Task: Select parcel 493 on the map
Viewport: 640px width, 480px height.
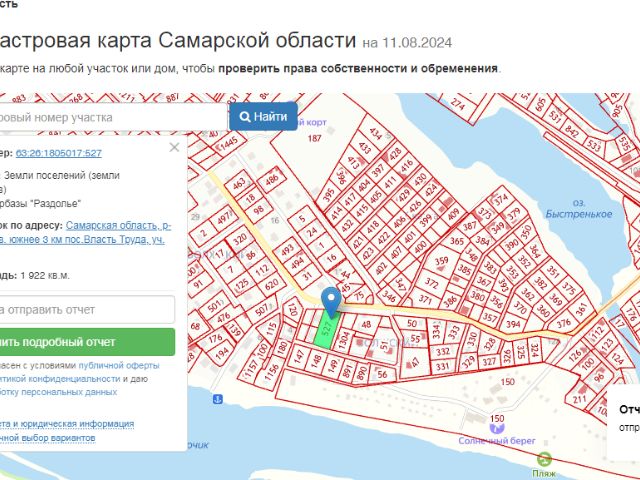Action: point(287,249)
